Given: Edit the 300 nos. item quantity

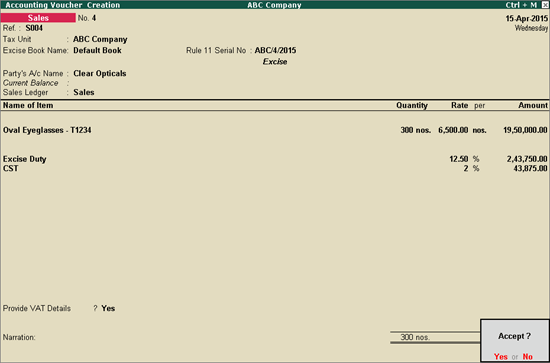Looking at the screenshot, I should coord(415,130).
